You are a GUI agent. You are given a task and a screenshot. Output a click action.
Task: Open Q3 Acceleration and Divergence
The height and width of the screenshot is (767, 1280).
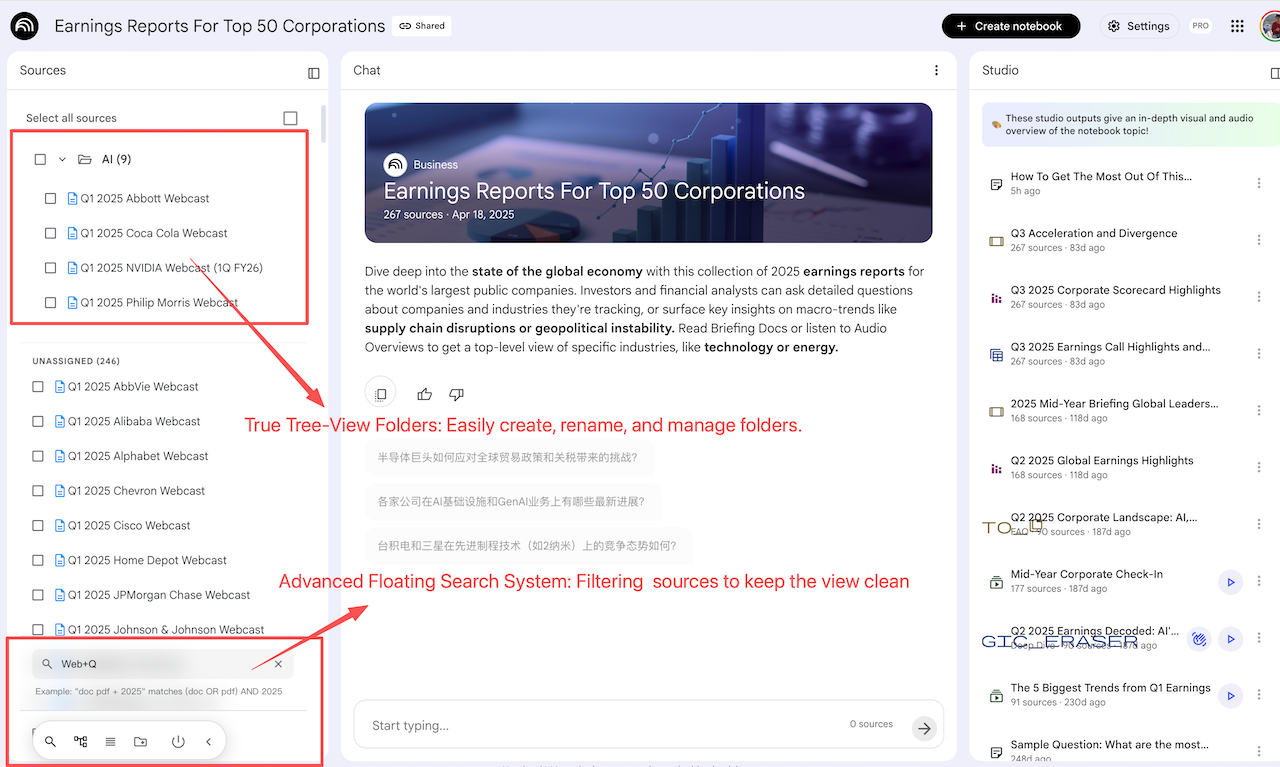[1094, 233]
